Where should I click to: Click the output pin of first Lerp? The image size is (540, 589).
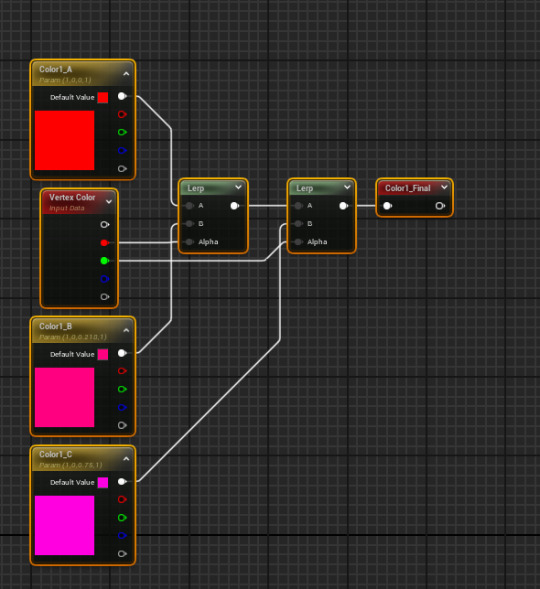pos(235,205)
